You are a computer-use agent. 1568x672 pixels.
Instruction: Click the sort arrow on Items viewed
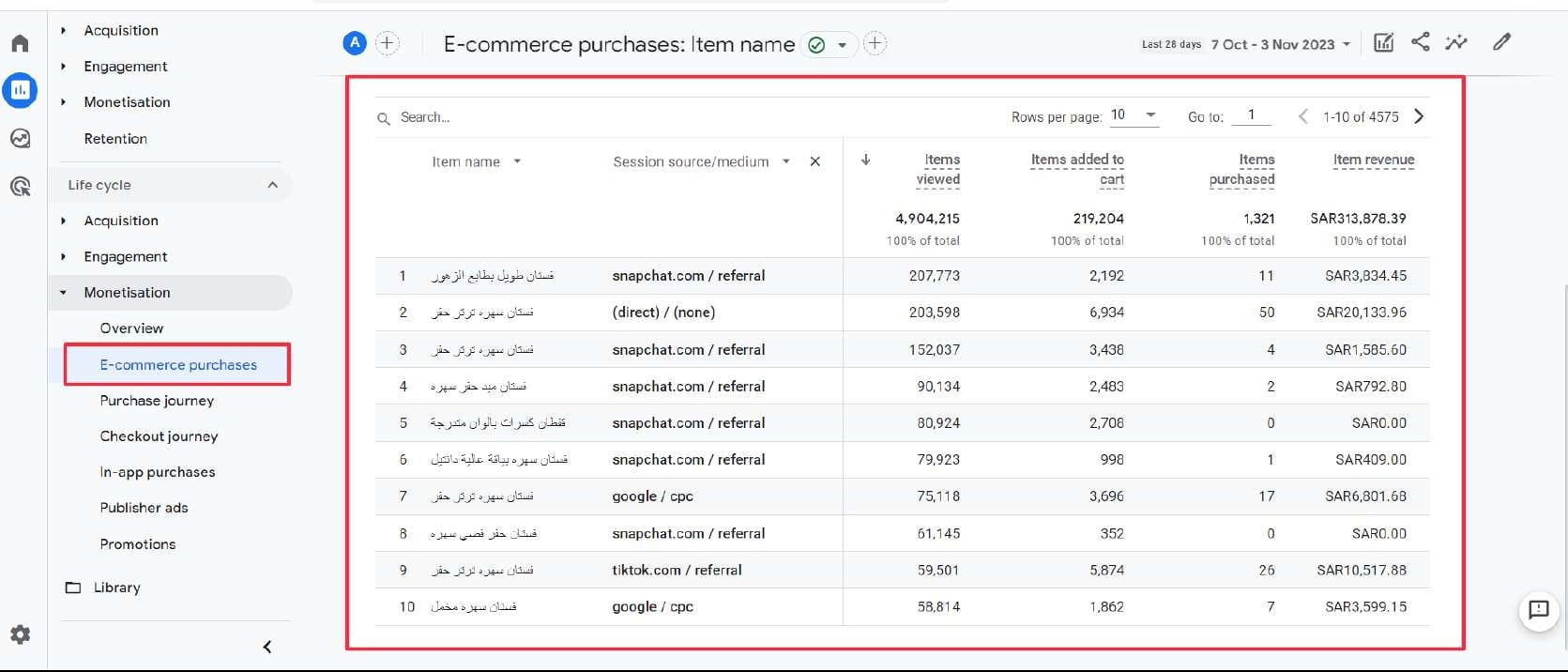pos(865,160)
